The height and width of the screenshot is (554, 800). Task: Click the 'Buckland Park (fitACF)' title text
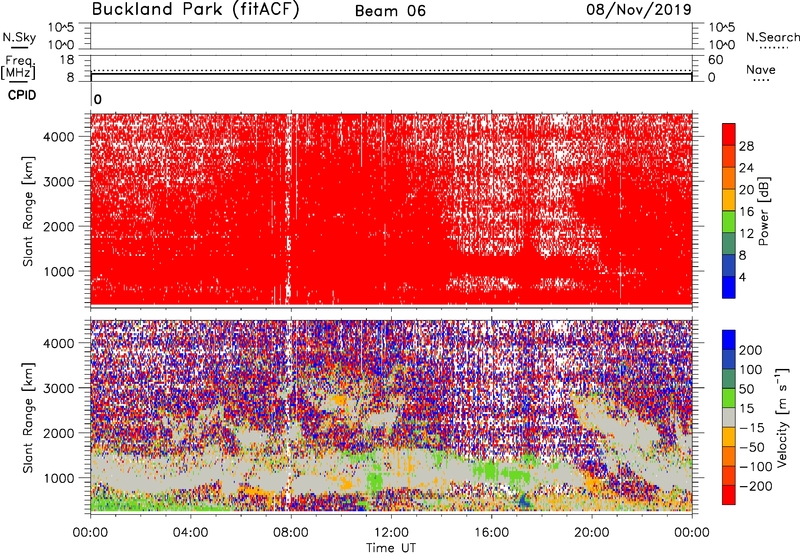click(x=195, y=10)
